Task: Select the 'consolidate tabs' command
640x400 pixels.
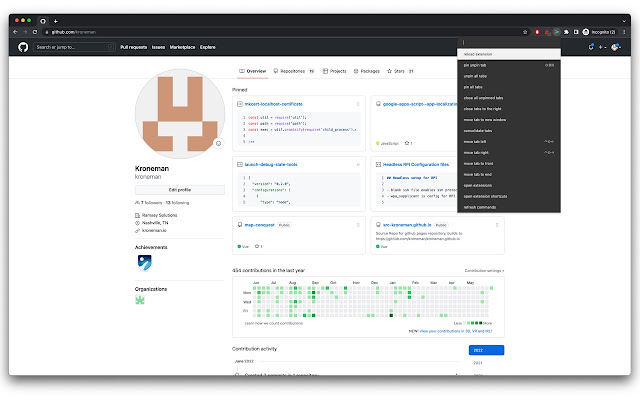Action: (x=509, y=131)
